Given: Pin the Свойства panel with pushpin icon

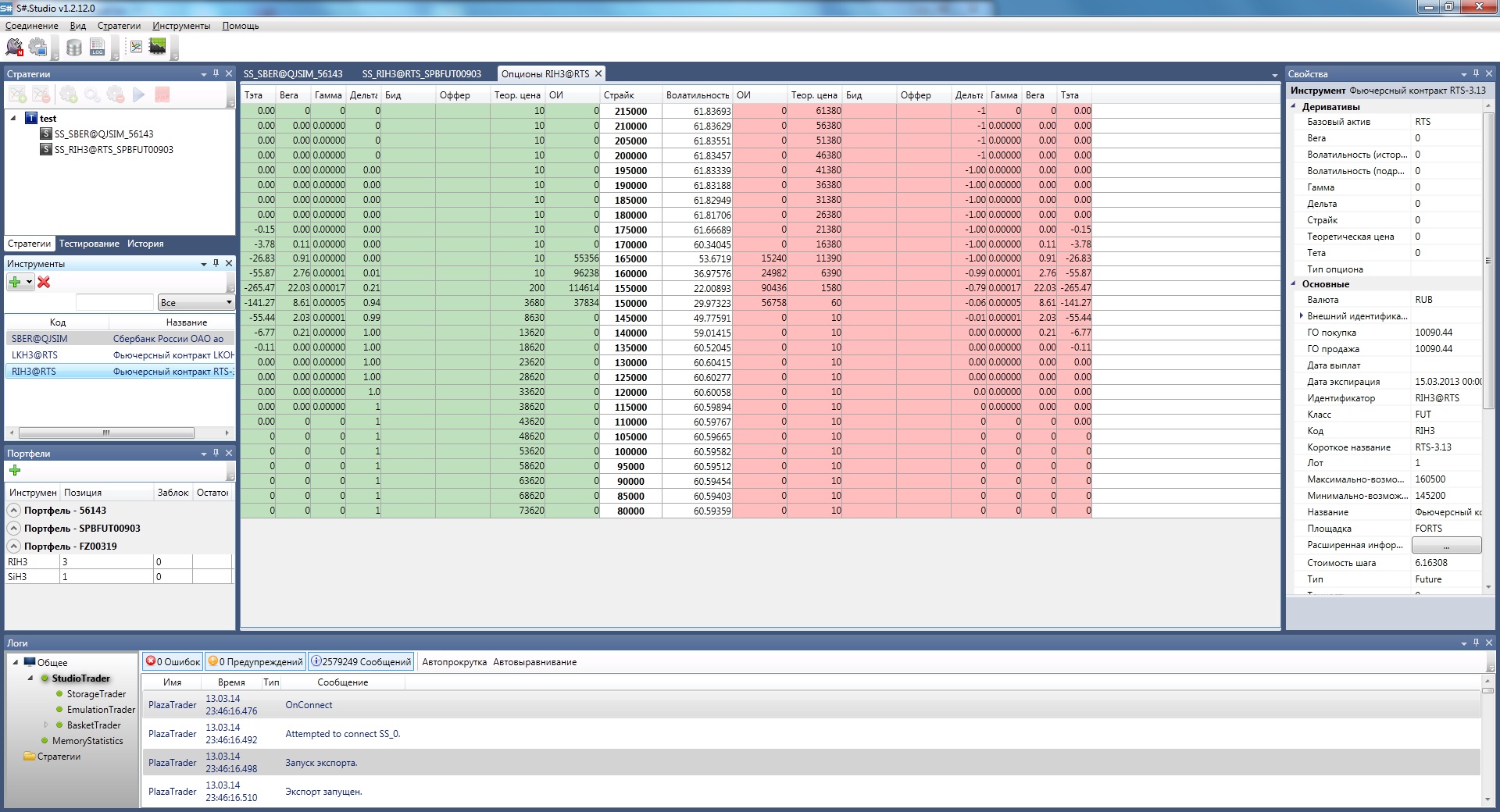Looking at the screenshot, I should coord(1476,73).
